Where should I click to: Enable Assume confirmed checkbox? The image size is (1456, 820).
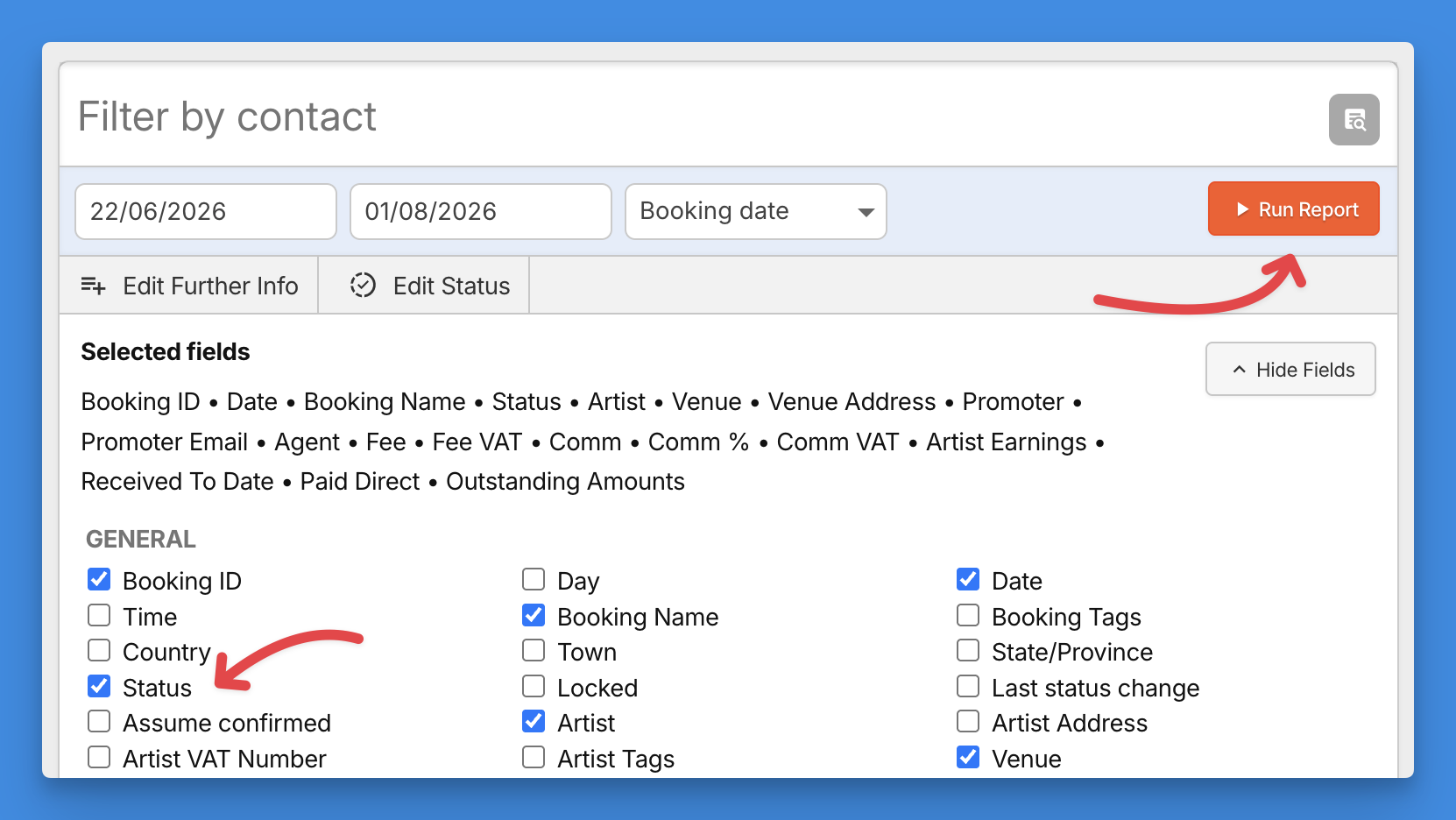[99, 721]
